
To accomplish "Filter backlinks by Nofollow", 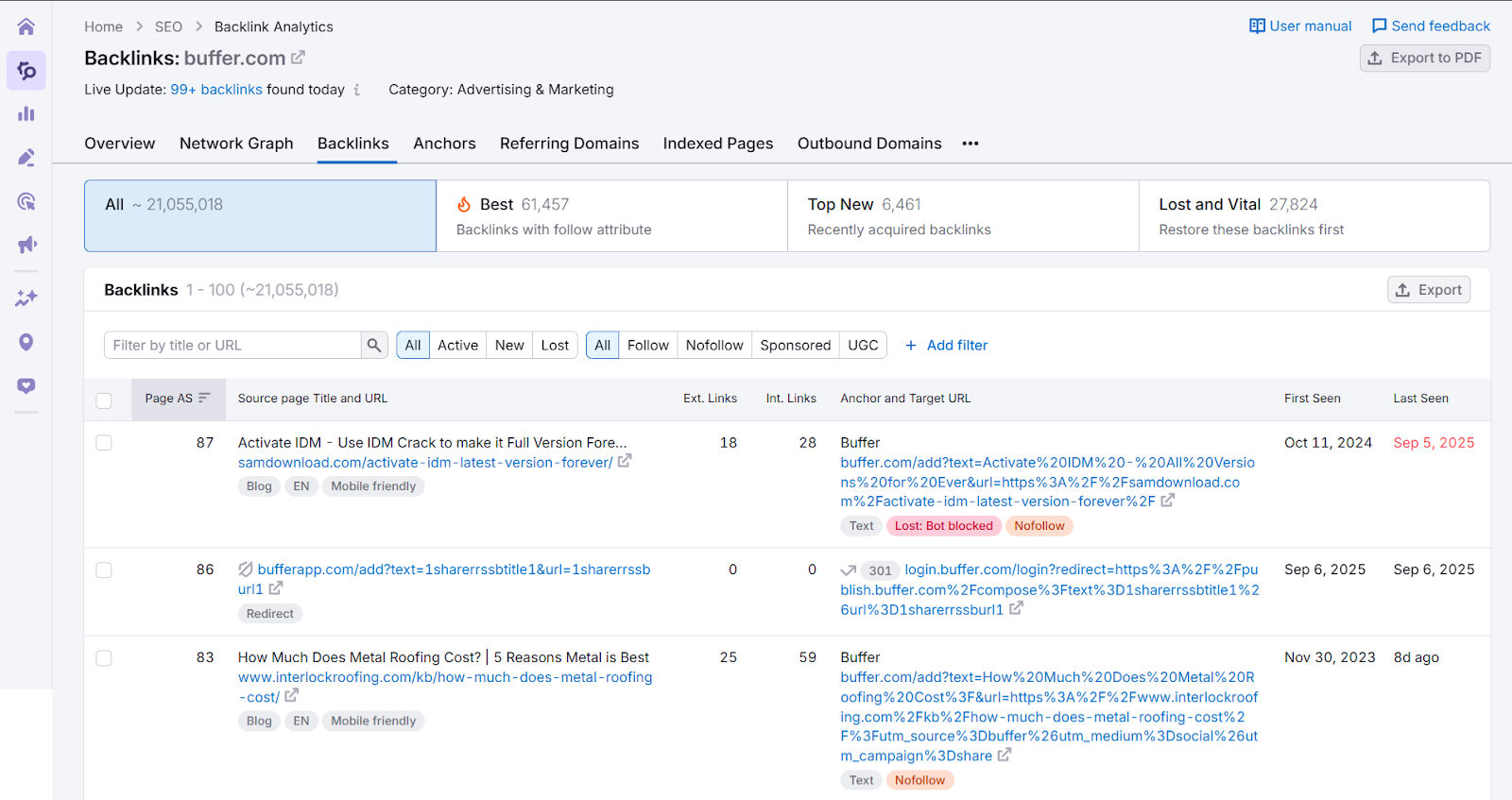I will coord(713,346).
